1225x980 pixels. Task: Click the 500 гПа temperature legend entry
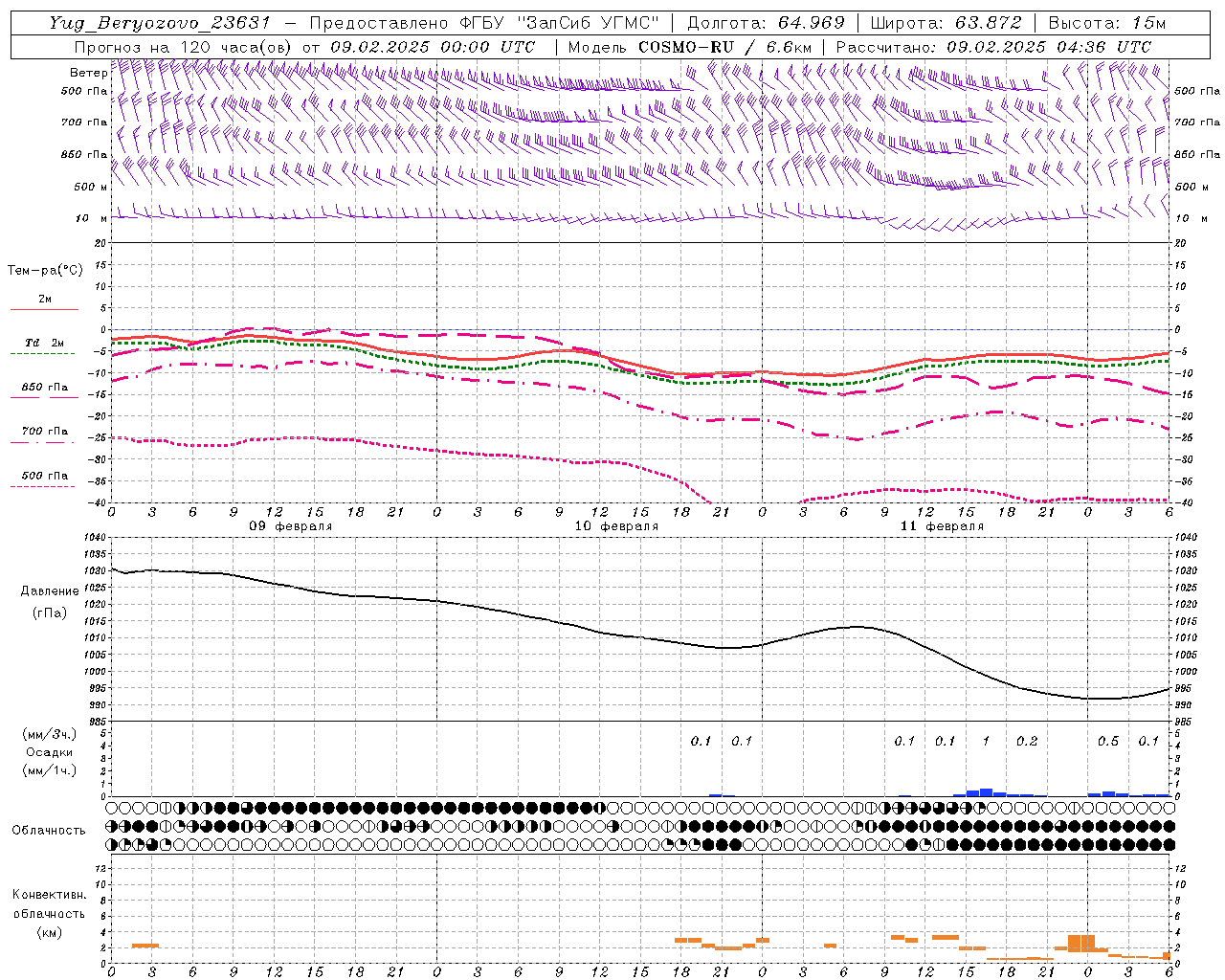45,475
